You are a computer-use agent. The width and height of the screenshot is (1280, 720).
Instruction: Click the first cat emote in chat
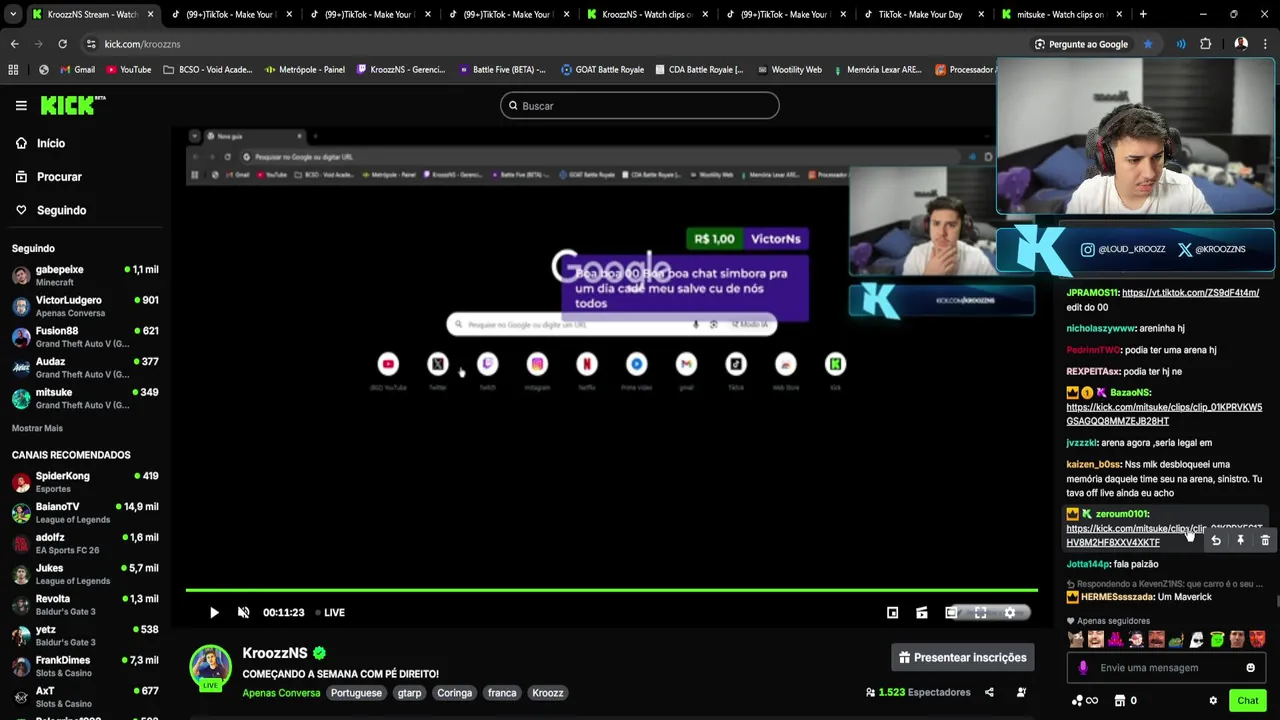pyautogui.click(x=1076, y=640)
